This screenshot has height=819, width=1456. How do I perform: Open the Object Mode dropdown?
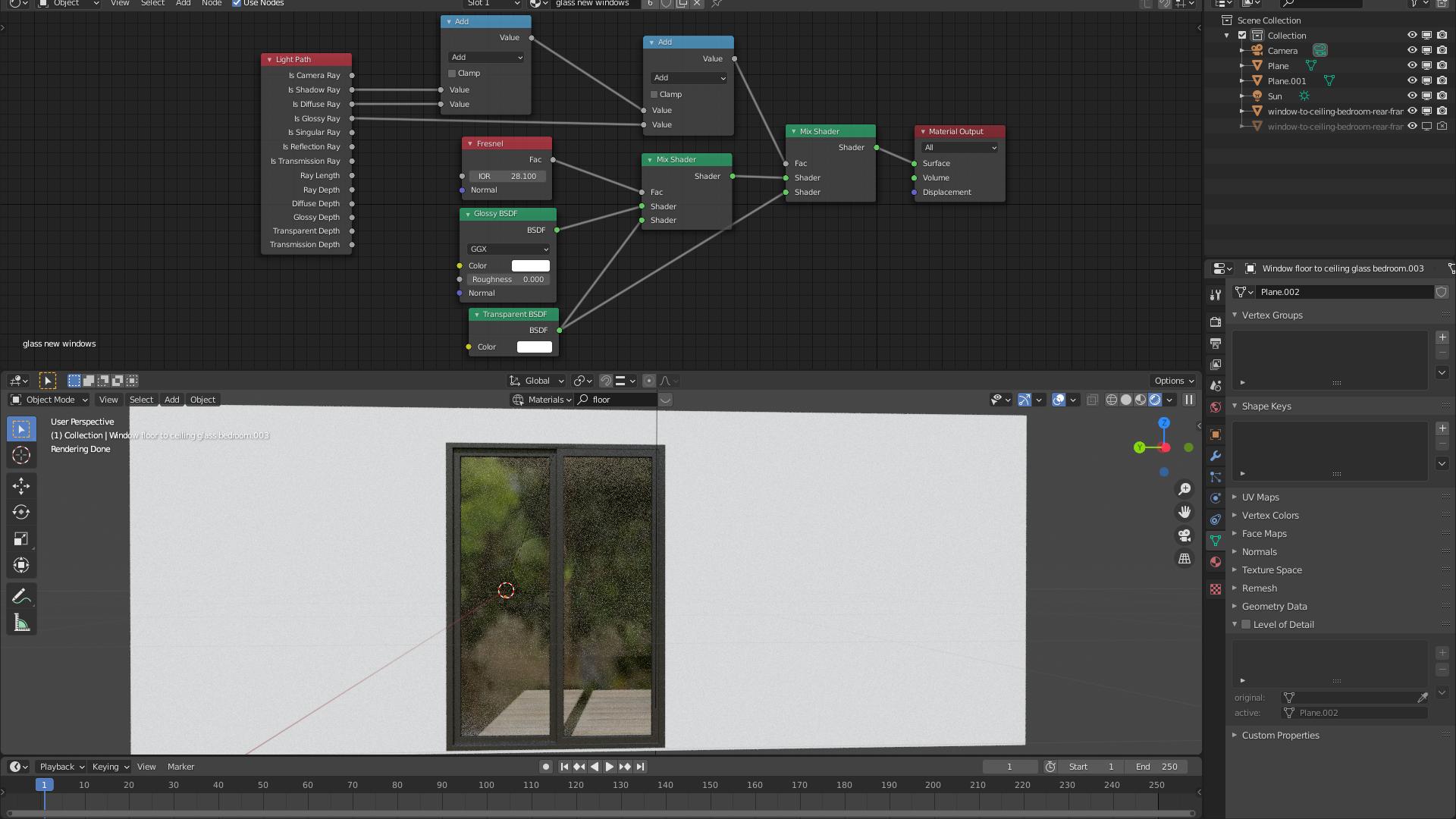[x=49, y=400]
